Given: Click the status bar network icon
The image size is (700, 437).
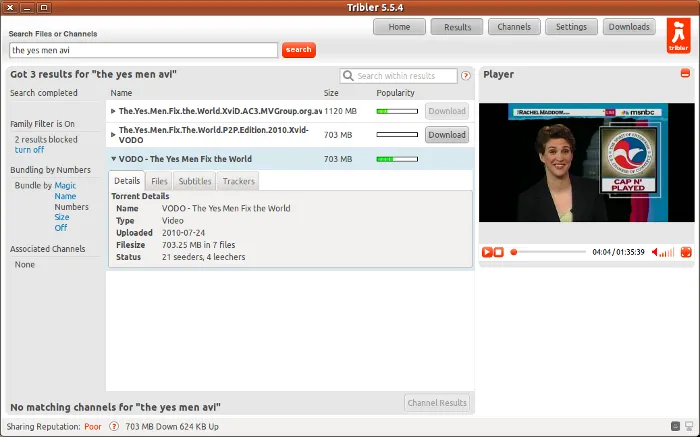Looking at the screenshot, I should [x=690, y=426].
